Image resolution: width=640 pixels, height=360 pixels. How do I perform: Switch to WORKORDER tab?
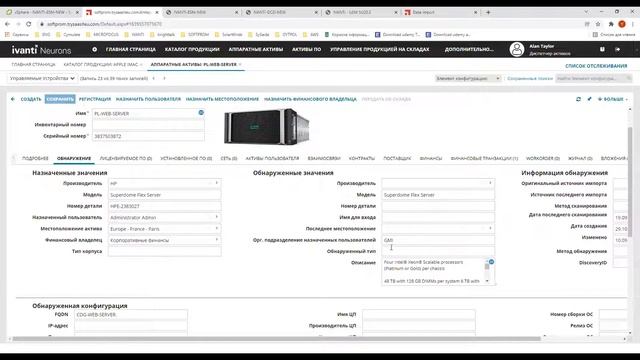pyautogui.click(x=542, y=158)
